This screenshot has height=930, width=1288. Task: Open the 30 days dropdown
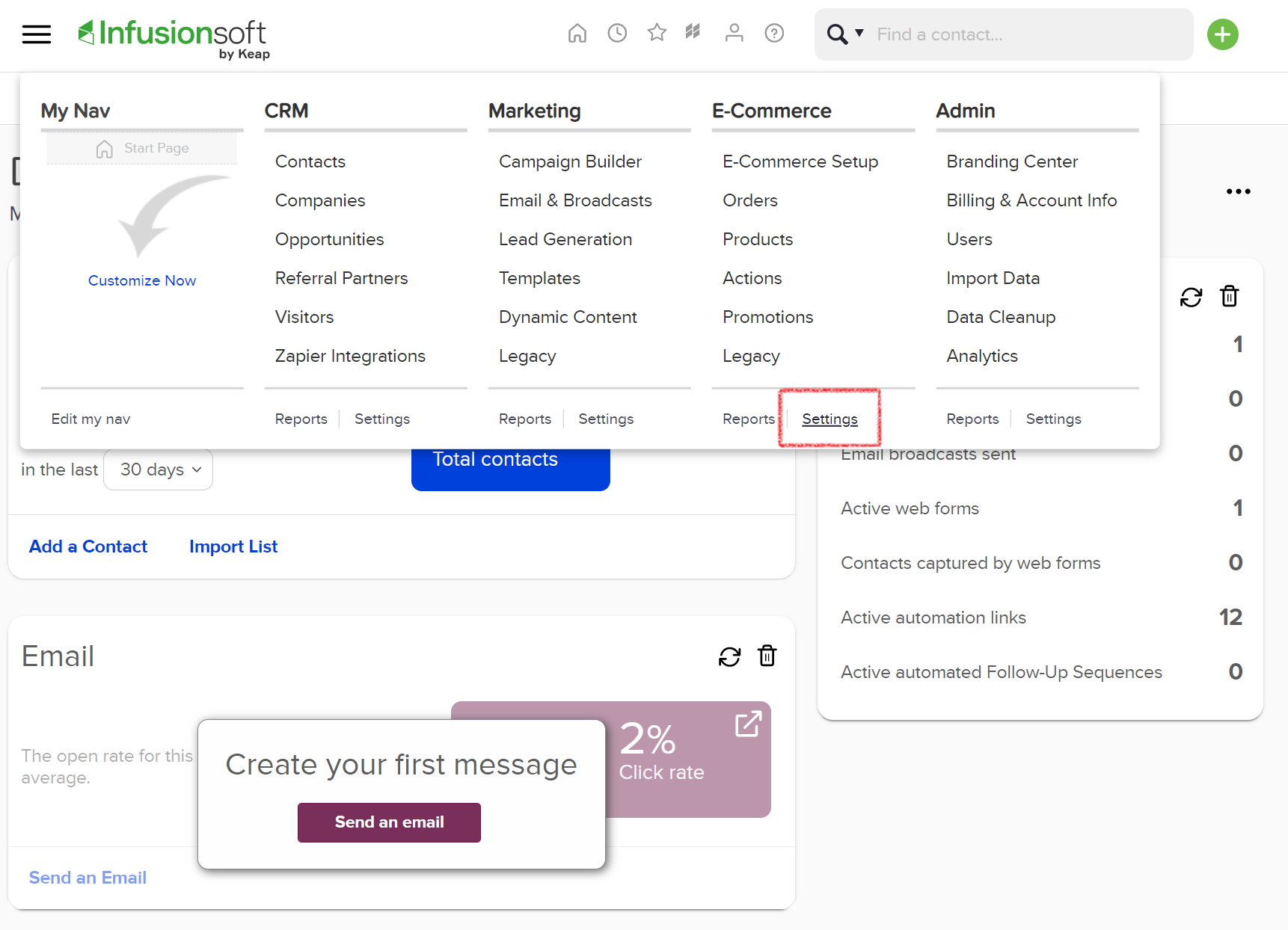pyautogui.click(x=159, y=469)
